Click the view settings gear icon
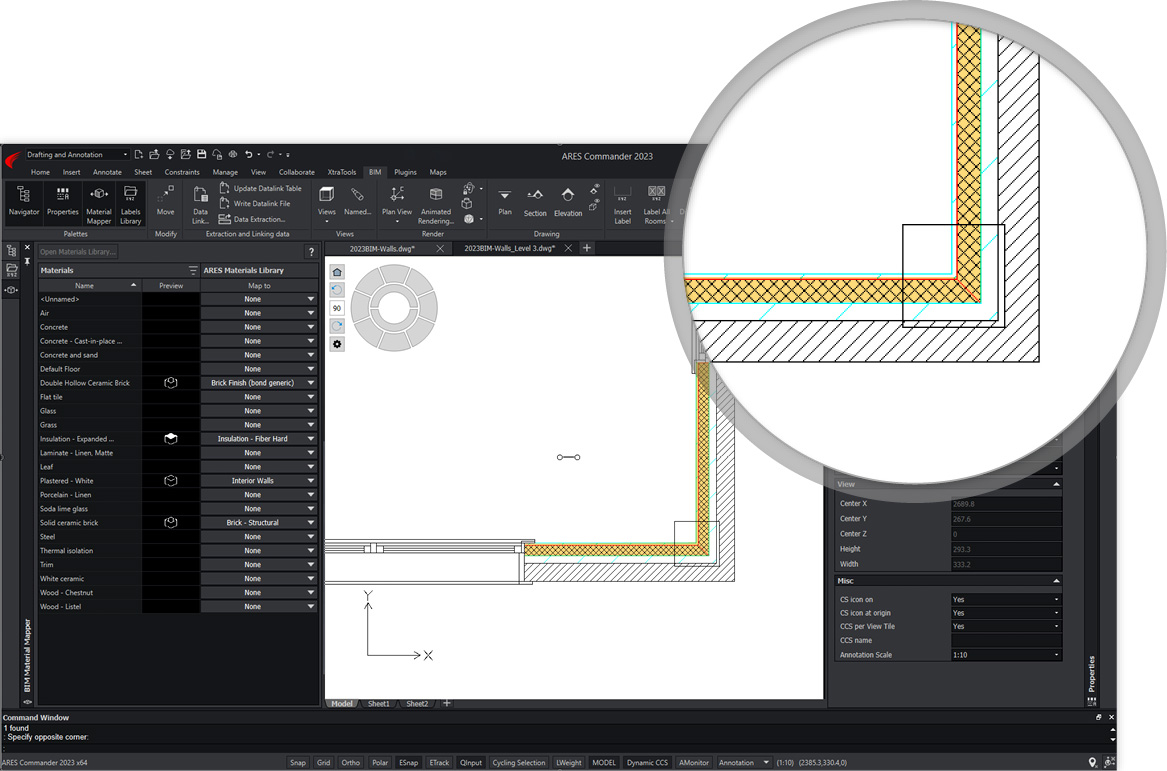Image resolution: width=1167 pixels, height=771 pixels. point(337,344)
